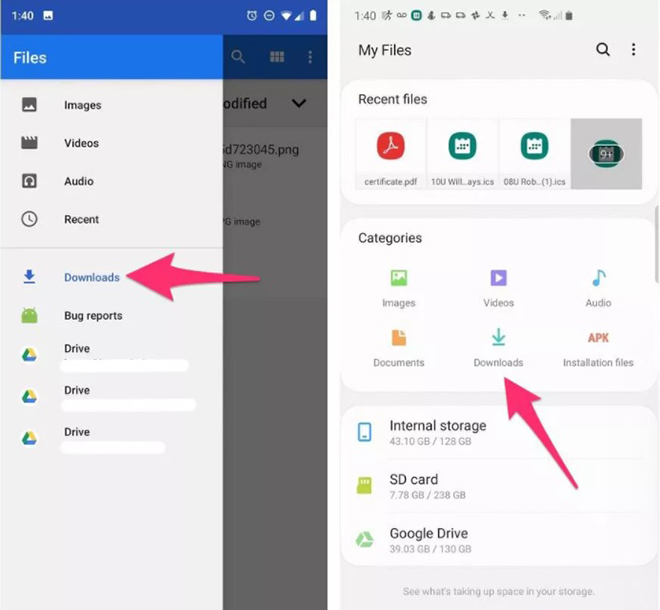Open 08U Rob..(1).ics recent file
Viewport: 660px width, 610px height.
pos(535,154)
